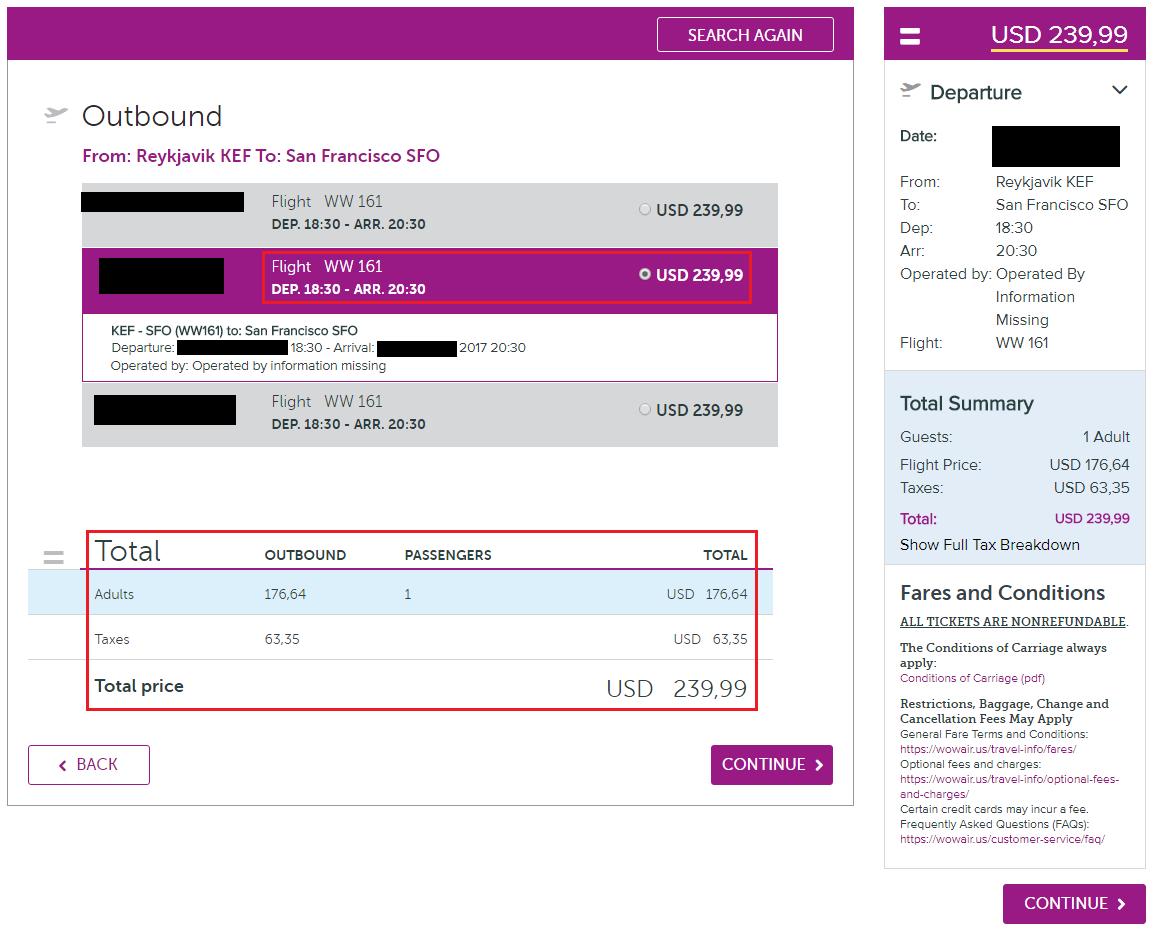The image size is (1155, 930).
Task: Click the Departure plane icon in sidebar
Action: [910, 91]
